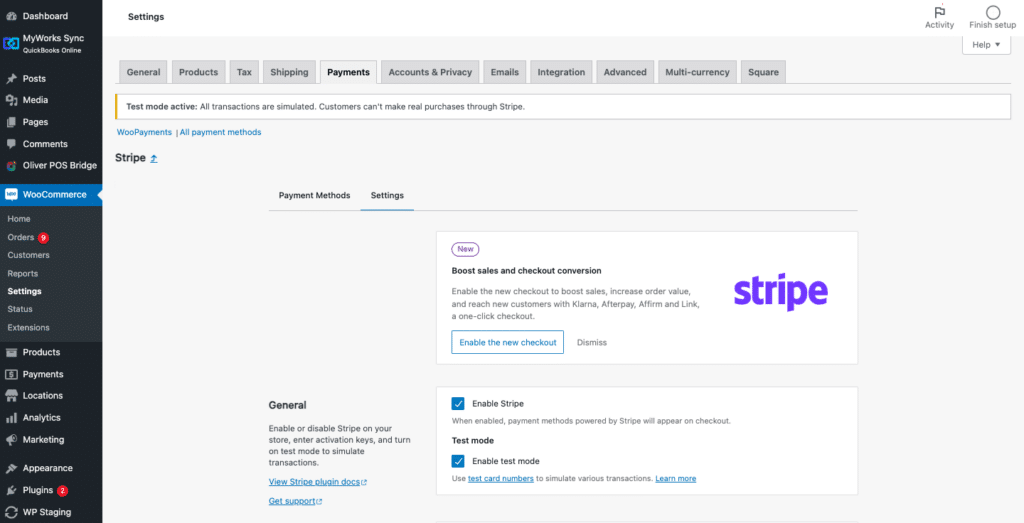Screen dimensions: 1024x523
Task: Expand the Help dropdown
Action: tap(986, 44)
